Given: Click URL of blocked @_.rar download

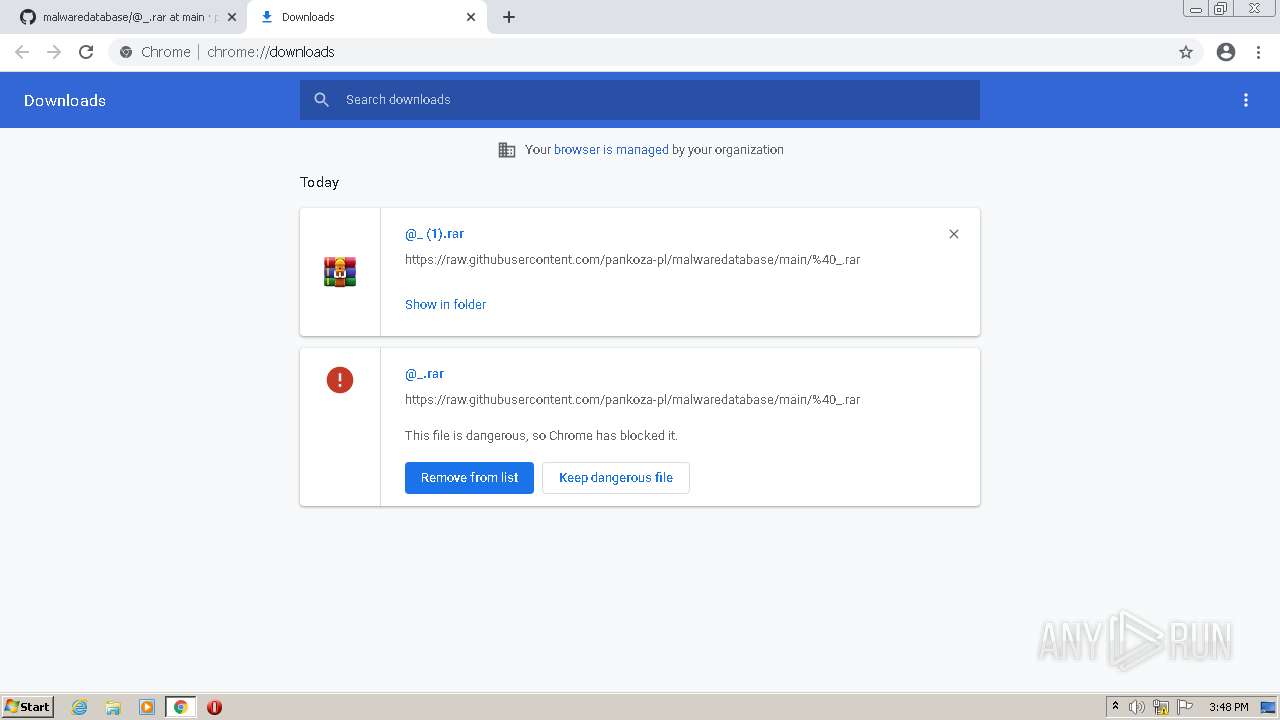Looking at the screenshot, I should [x=632, y=400].
